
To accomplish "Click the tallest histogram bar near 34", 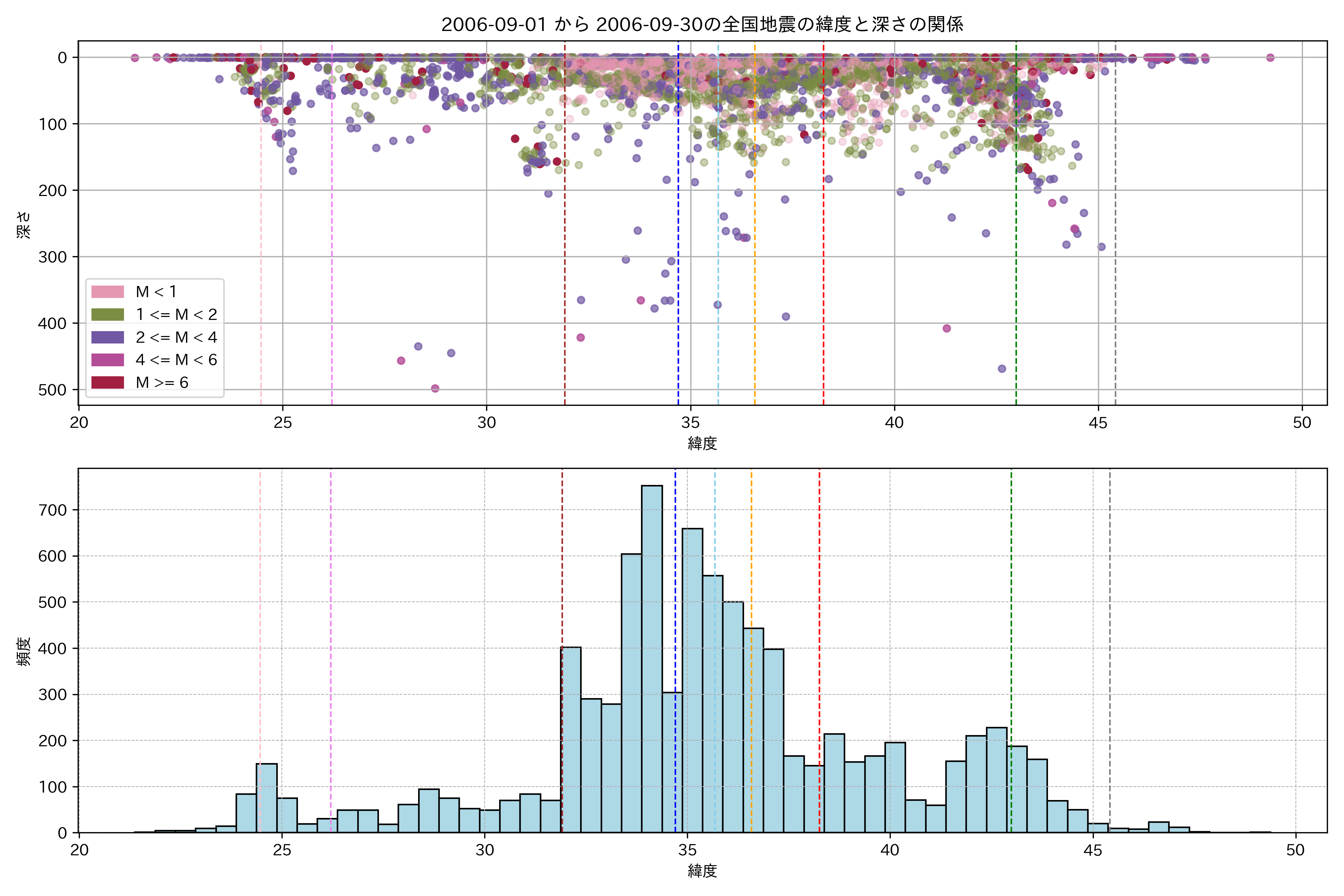I will pos(652,657).
